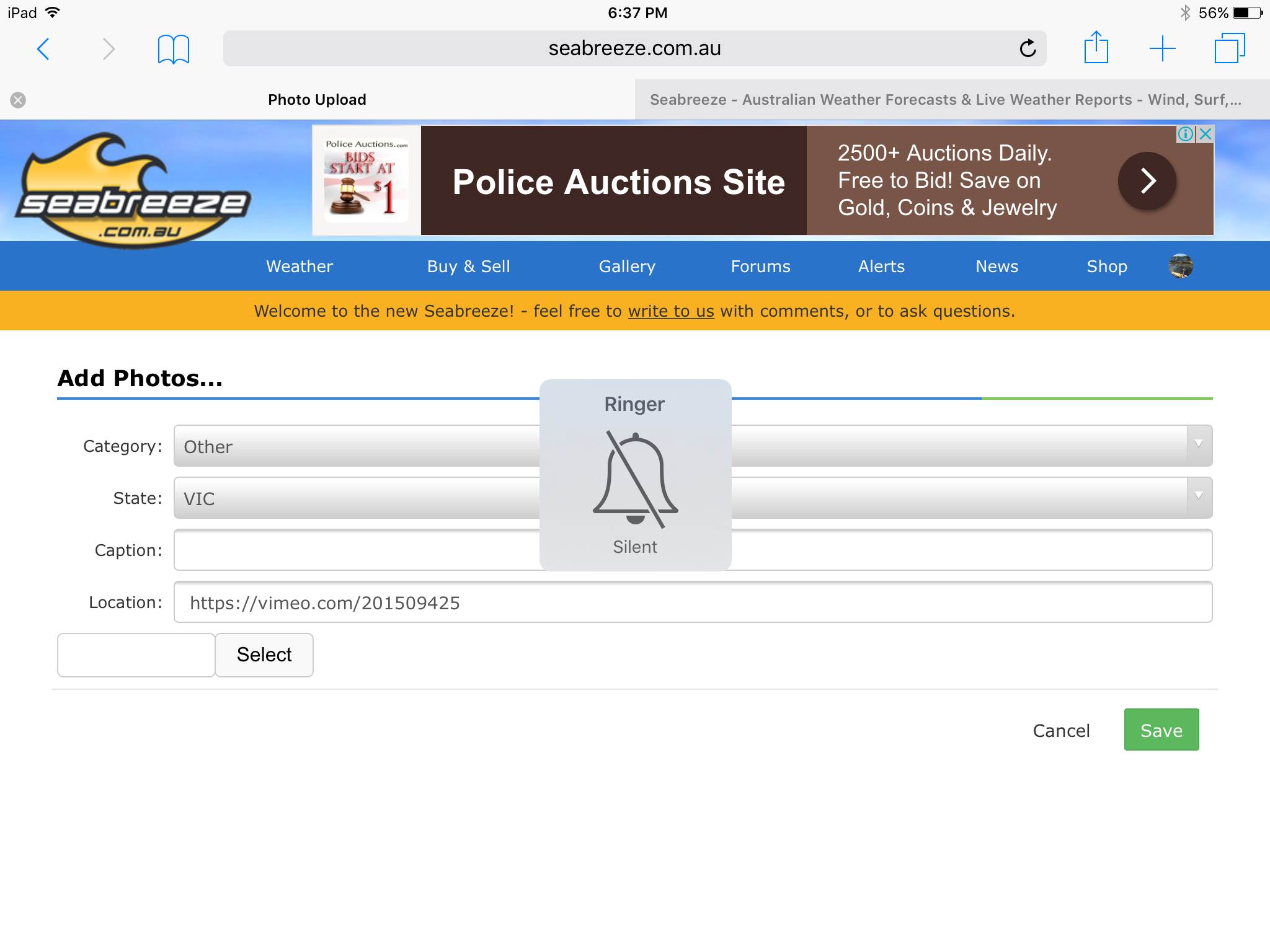Image resolution: width=1270 pixels, height=952 pixels.
Task: Click the green Save button
Action: (x=1161, y=729)
